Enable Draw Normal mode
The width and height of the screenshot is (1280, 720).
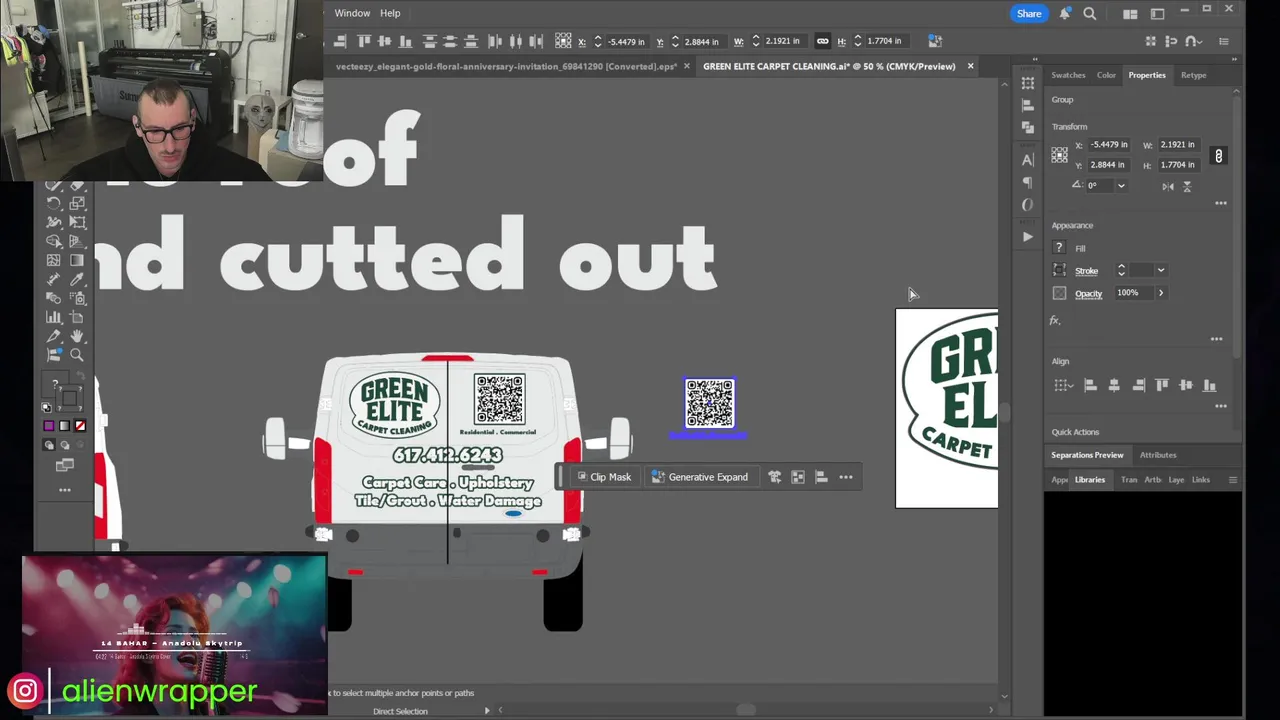pos(49,445)
